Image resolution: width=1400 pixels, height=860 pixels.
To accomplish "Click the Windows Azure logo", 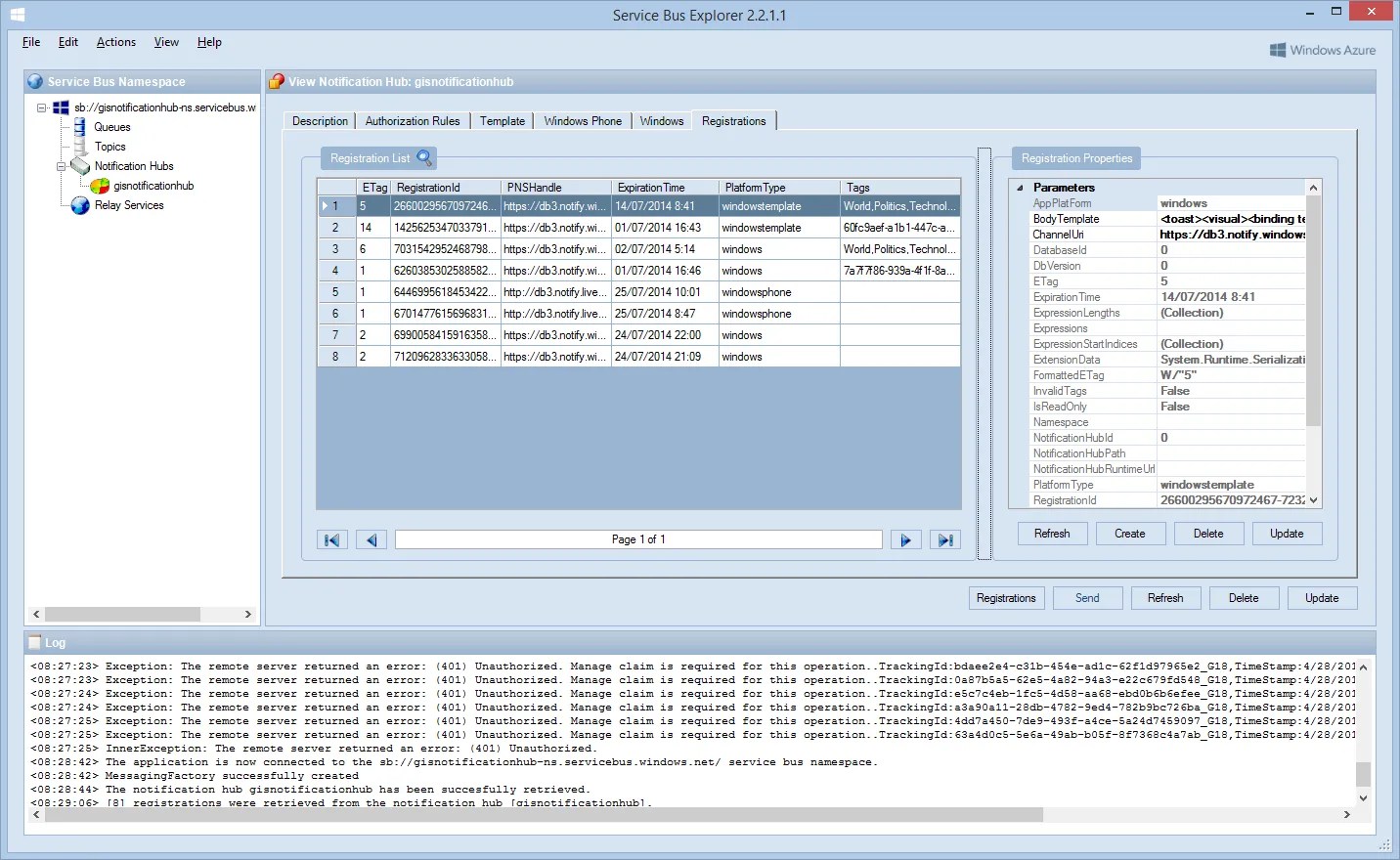I will coord(1323,50).
